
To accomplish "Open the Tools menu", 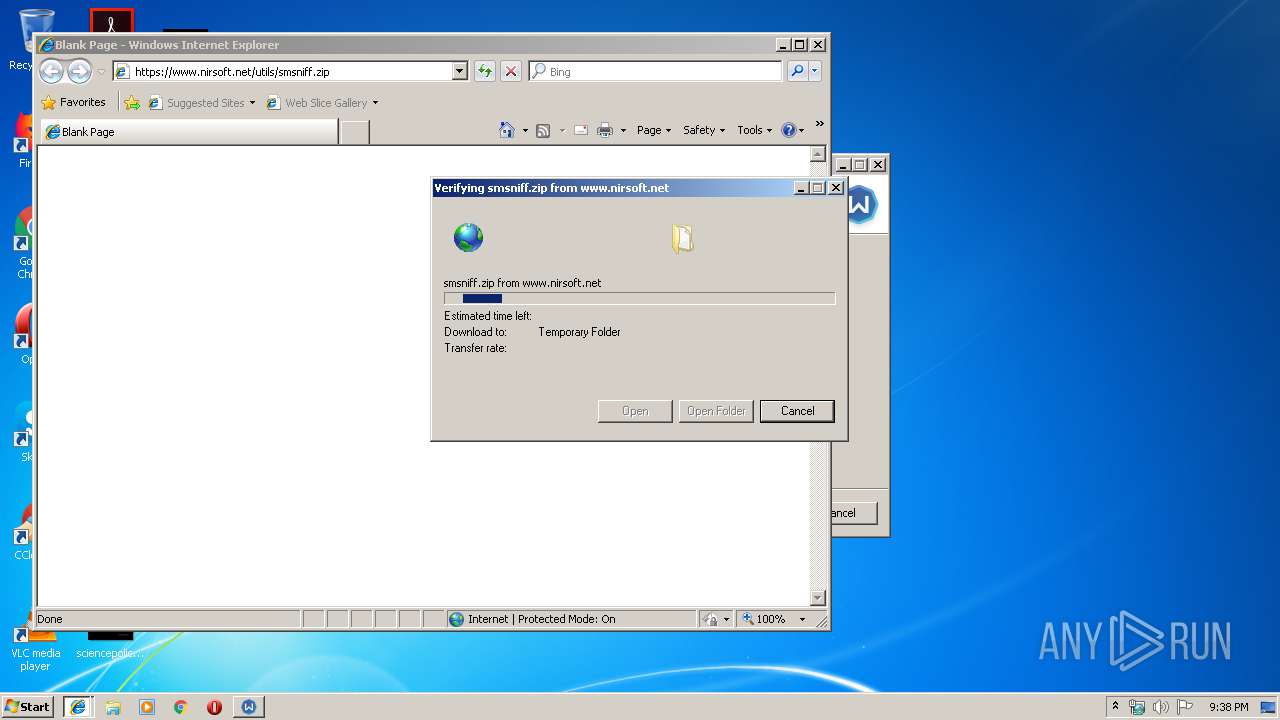I will coord(754,130).
